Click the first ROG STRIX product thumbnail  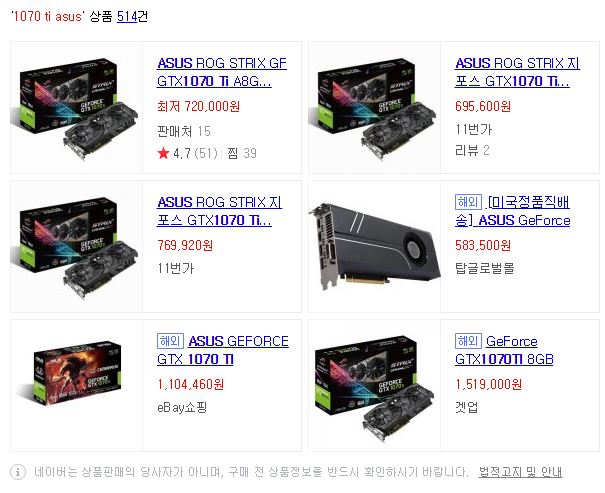point(76,108)
